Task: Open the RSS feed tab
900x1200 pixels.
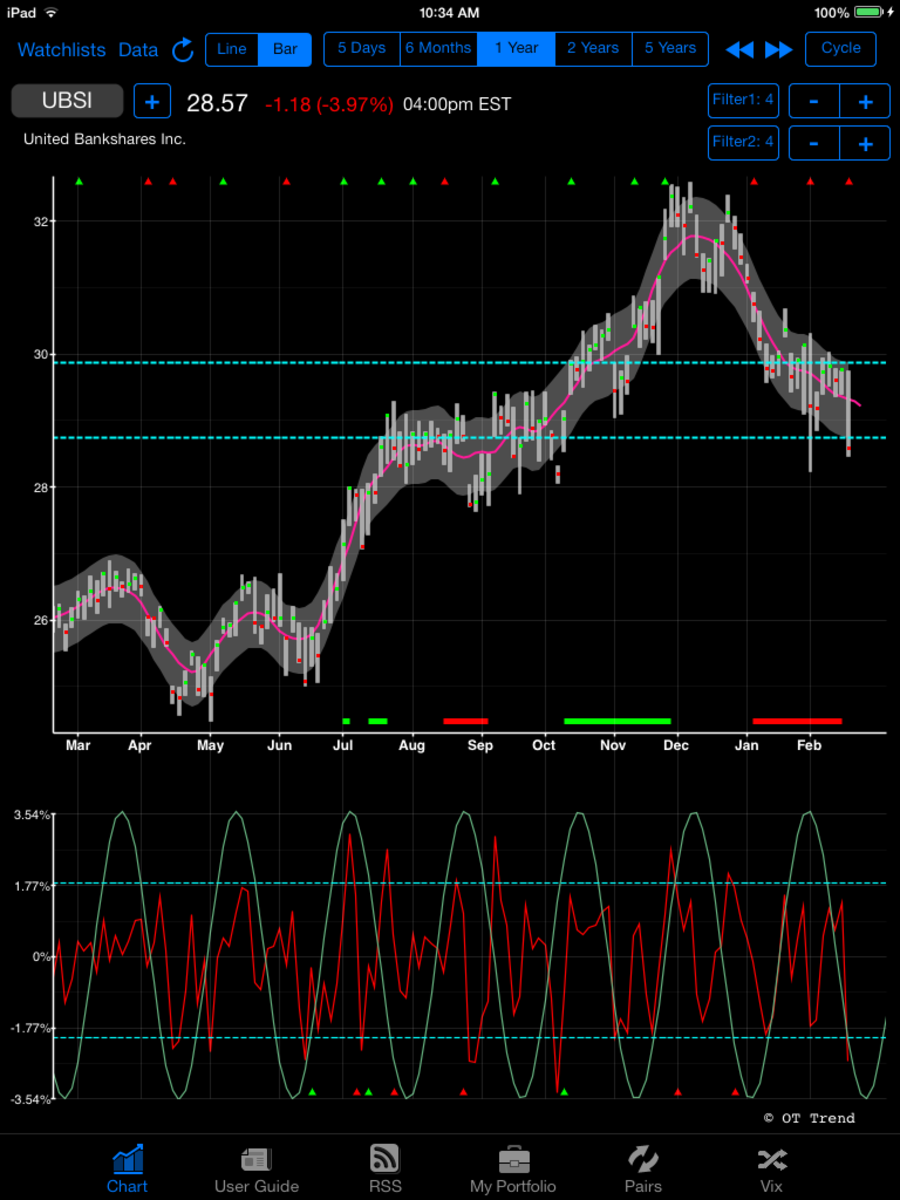Action: (385, 1169)
